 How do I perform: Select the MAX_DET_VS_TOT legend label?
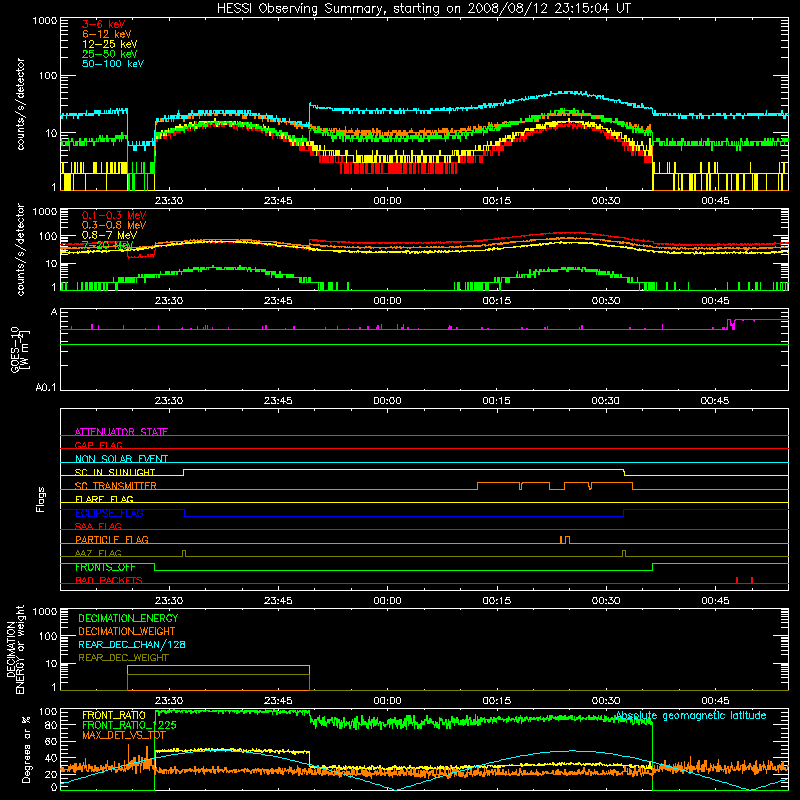point(123,735)
